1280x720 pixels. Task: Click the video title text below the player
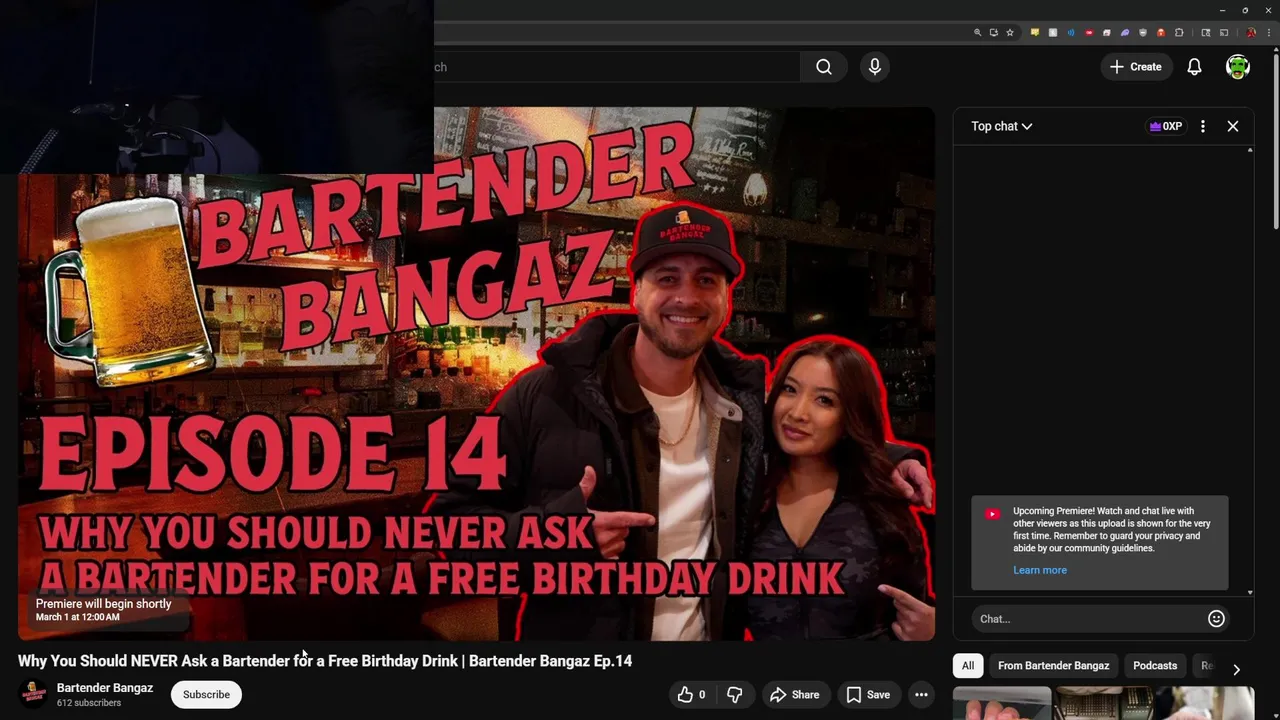coord(325,661)
